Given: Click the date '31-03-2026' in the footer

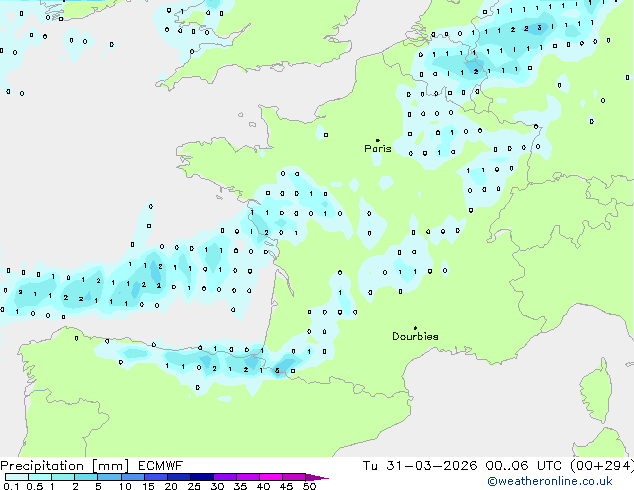Looking at the screenshot, I should tap(431, 466).
